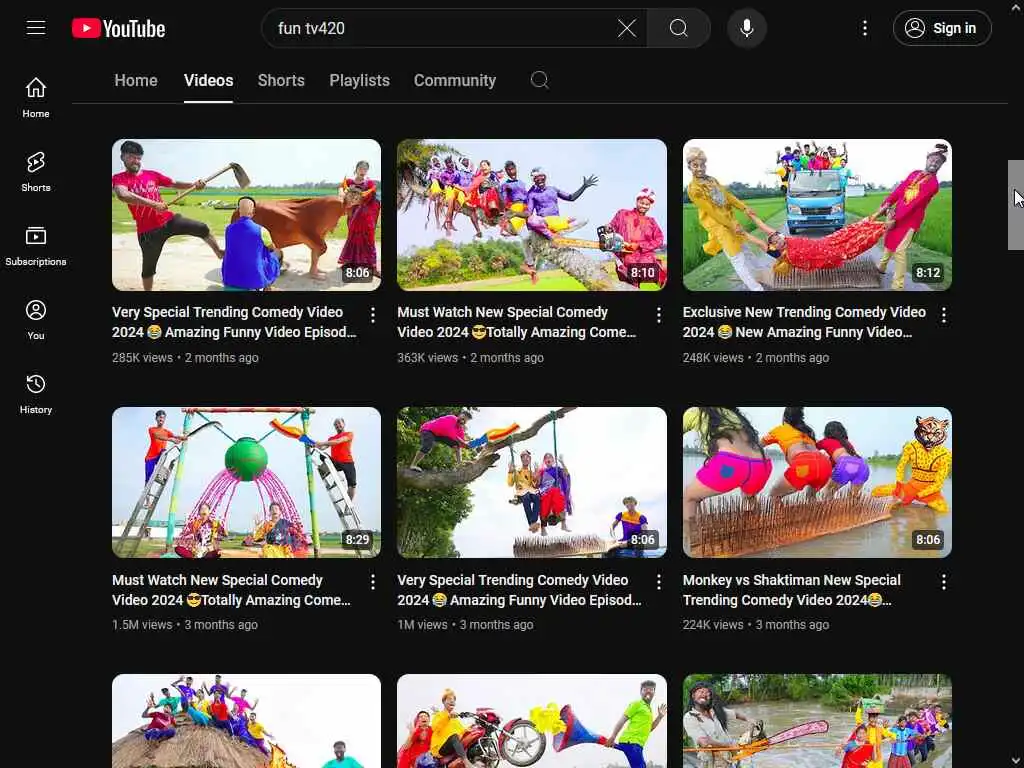This screenshot has width=1024, height=768.
Task: Open You section in sidebar
Action: tap(36, 319)
